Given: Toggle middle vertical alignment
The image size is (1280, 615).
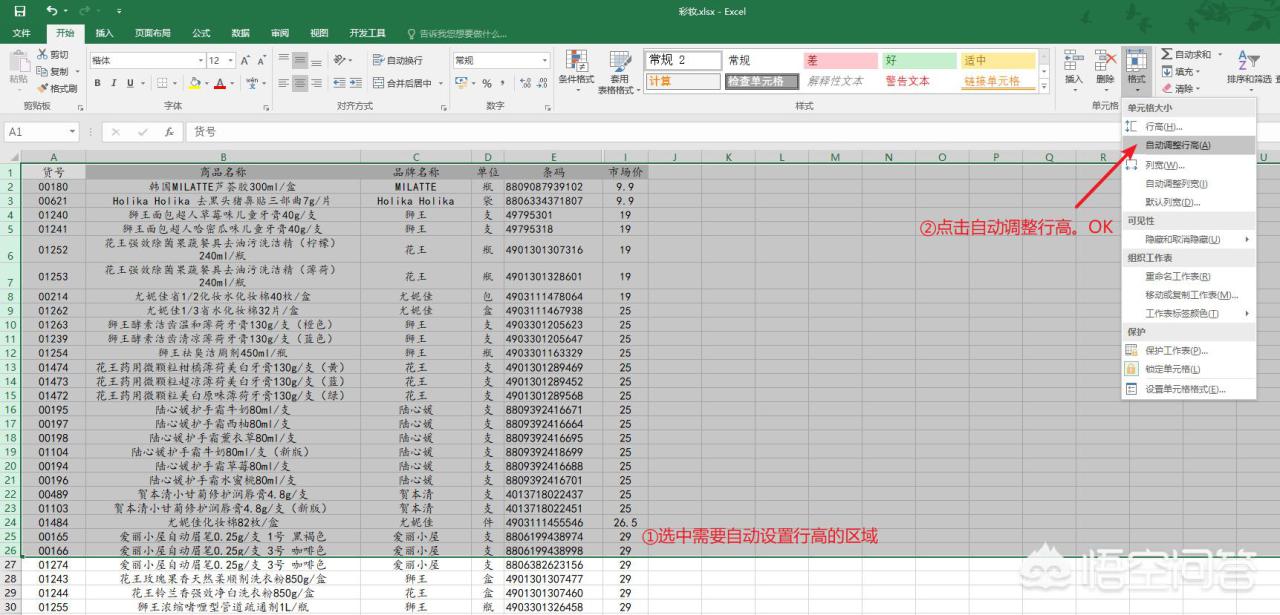Looking at the screenshot, I should click(x=300, y=60).
